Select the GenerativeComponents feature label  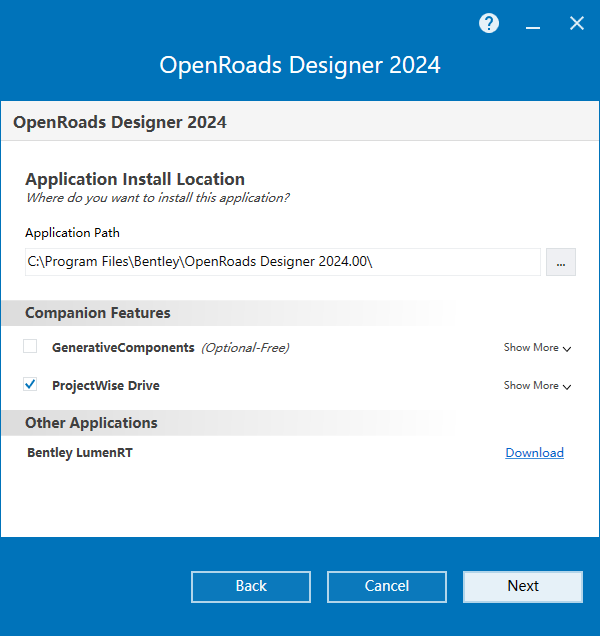coord(123,348)
